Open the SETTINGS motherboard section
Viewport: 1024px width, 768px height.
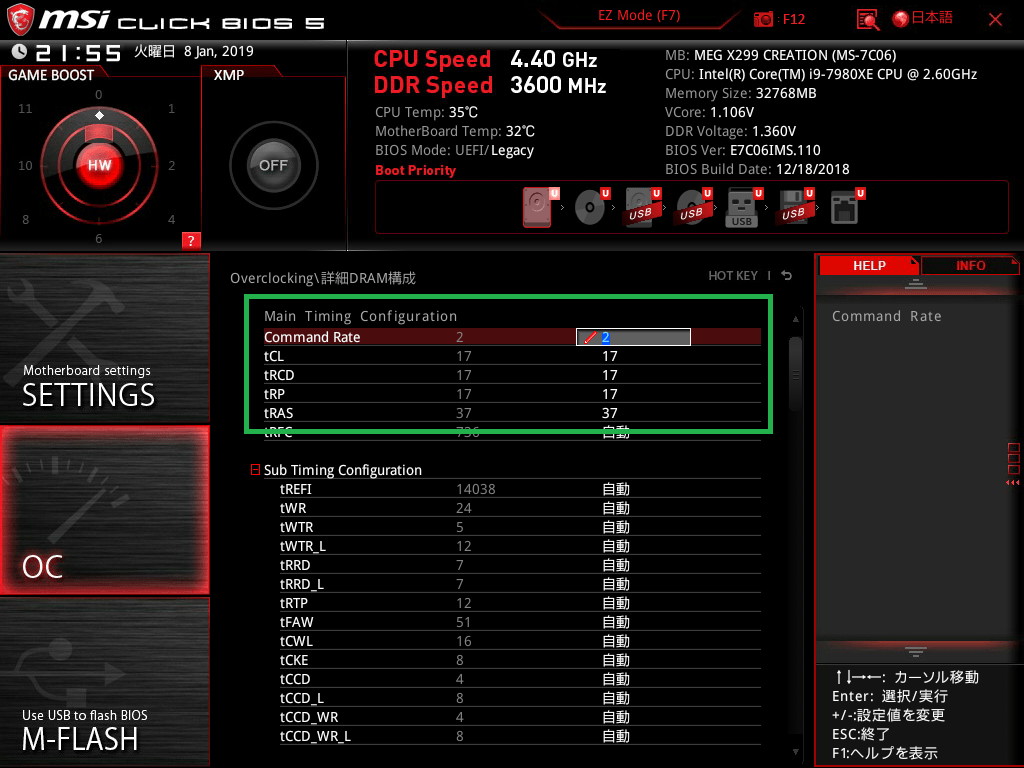(104, 338)
